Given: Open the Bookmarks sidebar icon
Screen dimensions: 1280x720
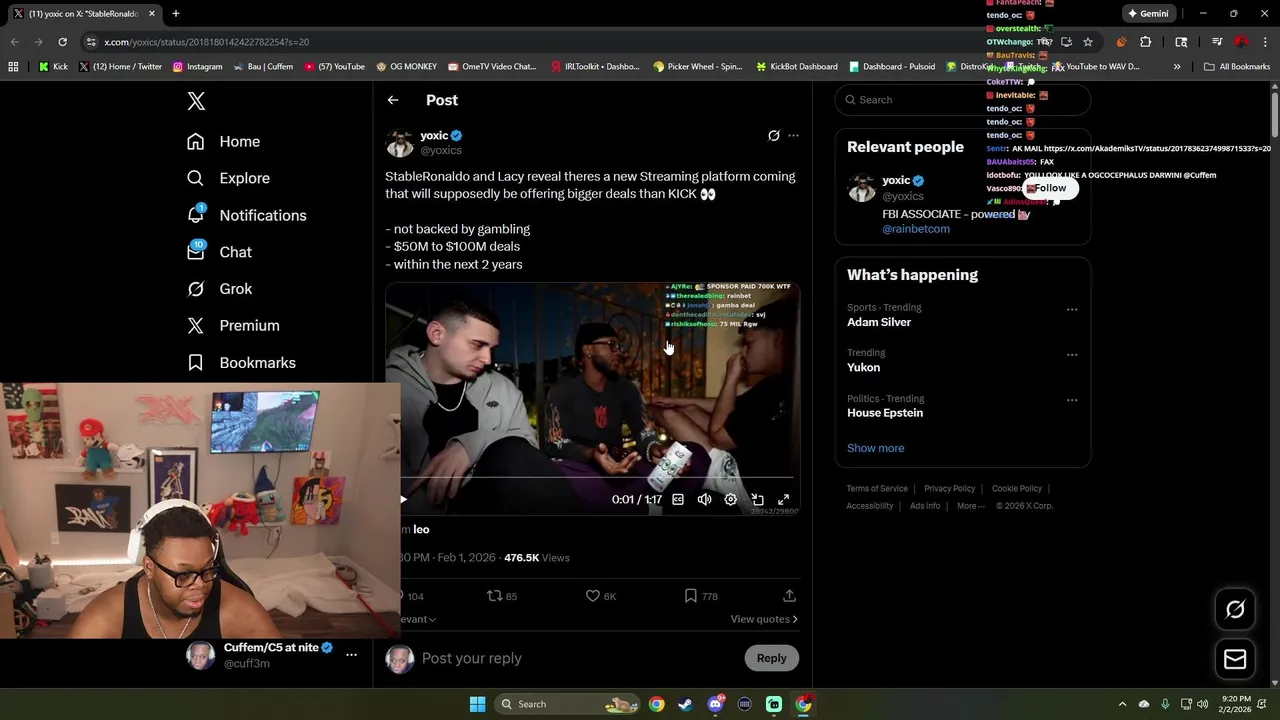Looking at the screenshot, I should click(196, 363).
